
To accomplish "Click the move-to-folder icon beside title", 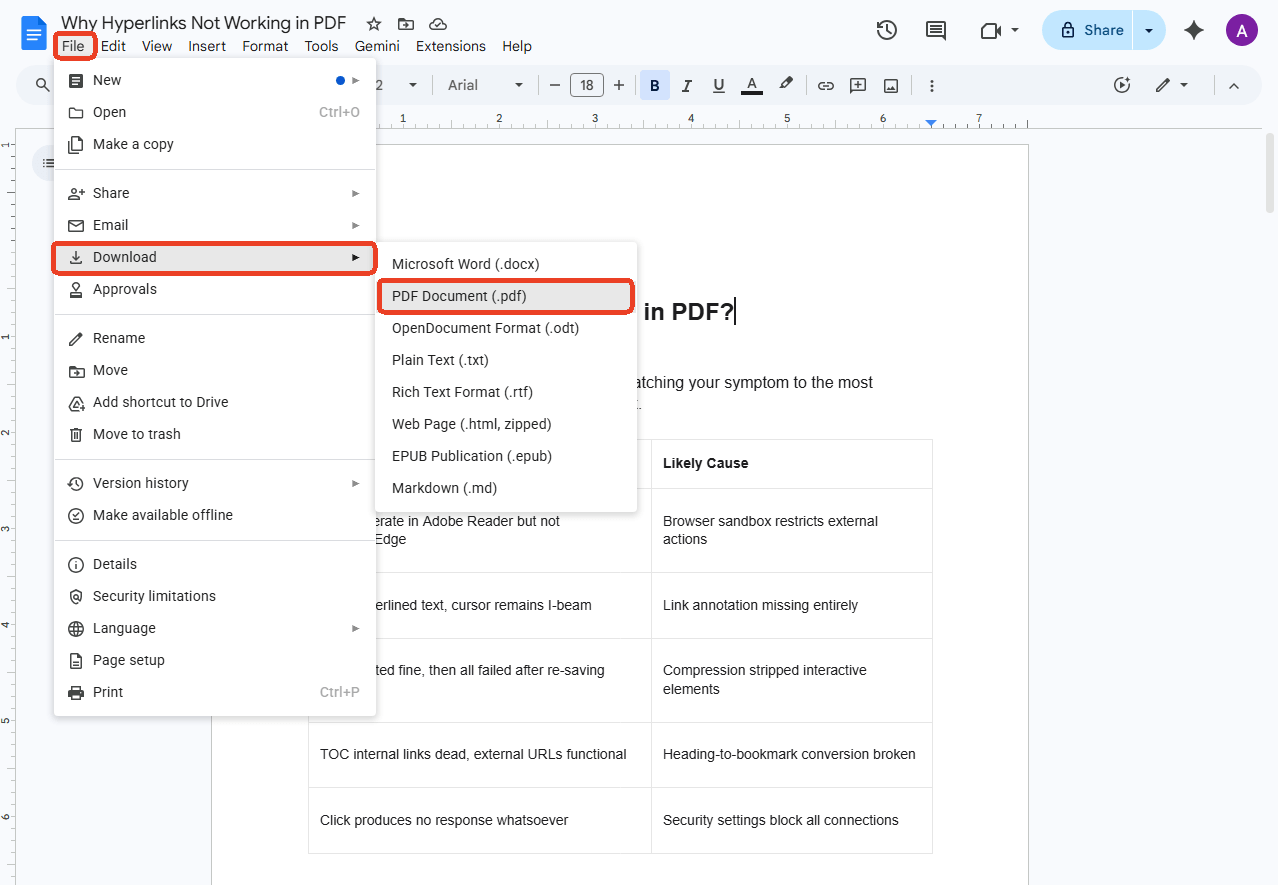I will pos(405,24).
